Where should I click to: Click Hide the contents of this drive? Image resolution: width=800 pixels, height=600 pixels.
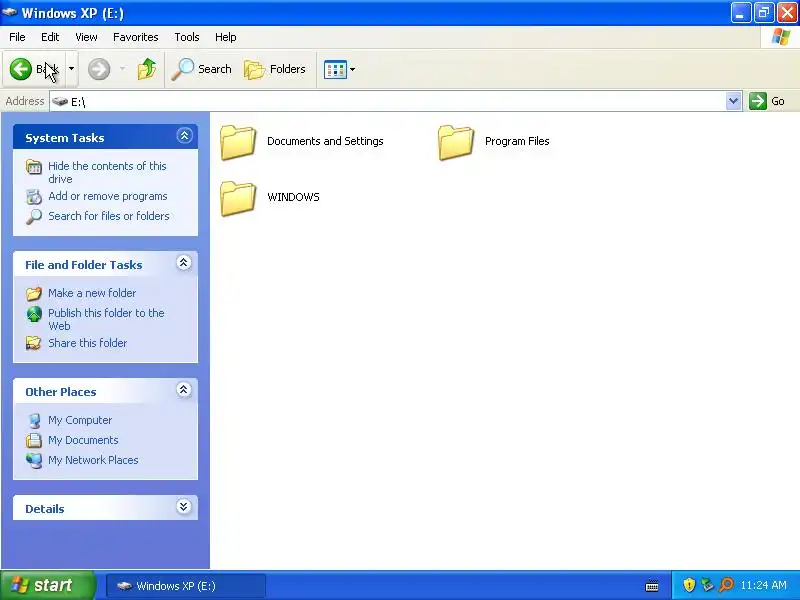[107, 172]
